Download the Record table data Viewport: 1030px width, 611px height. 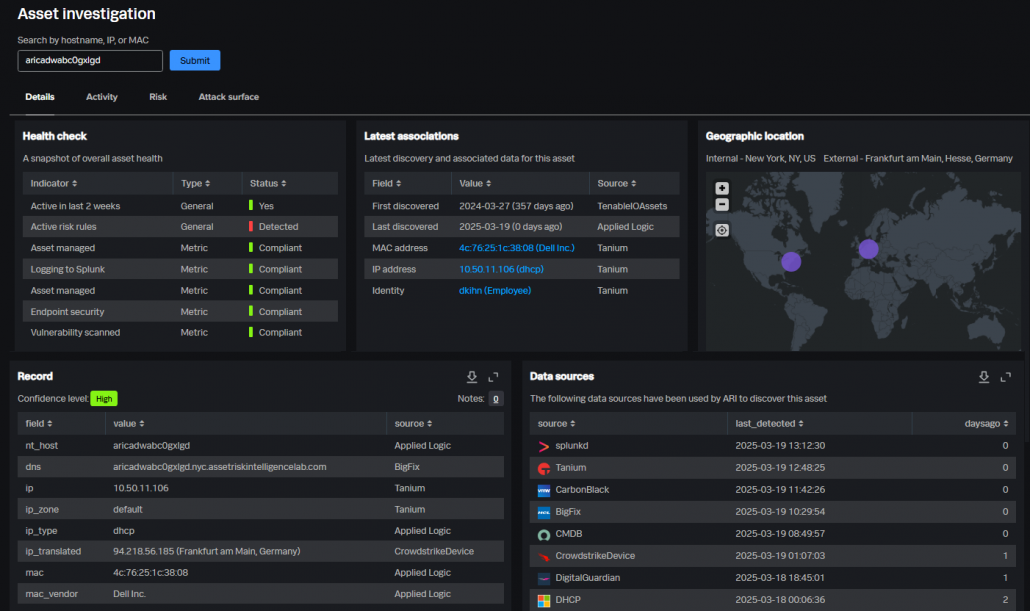(471, 377)
